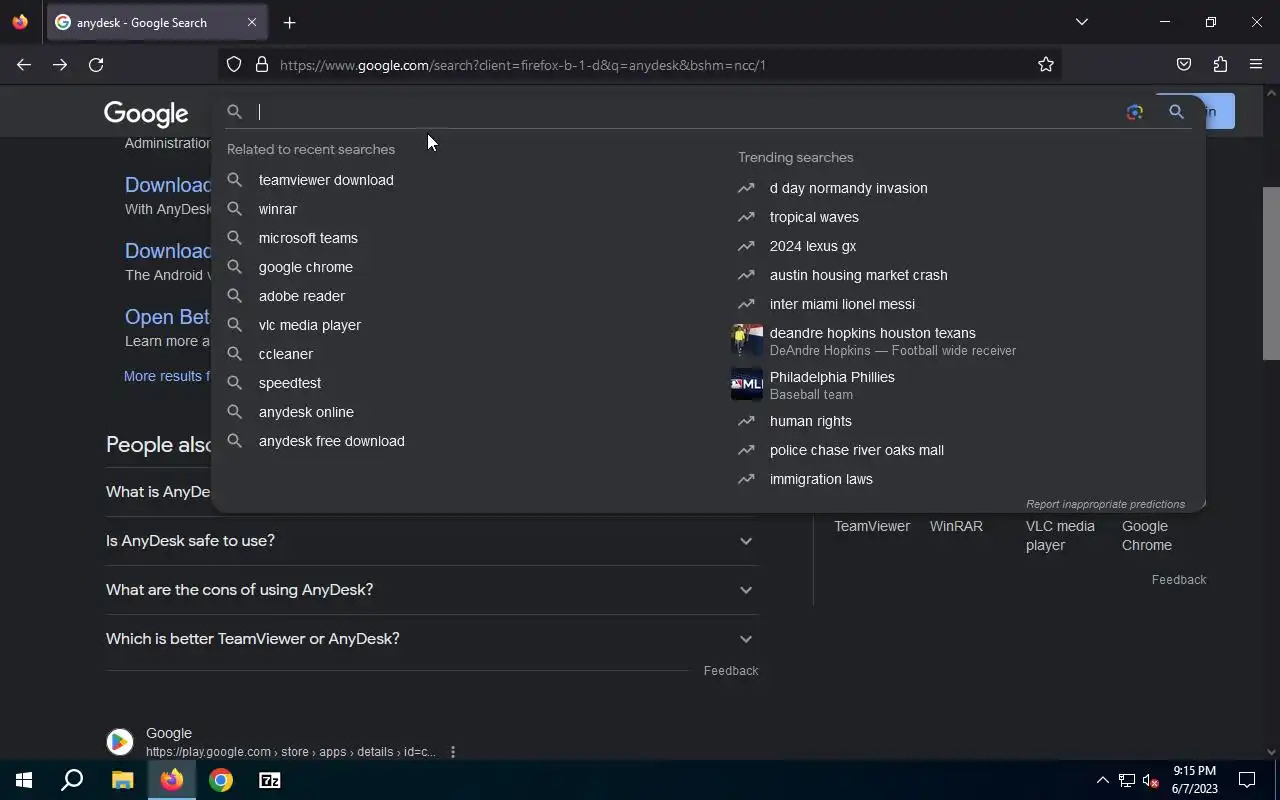The image size is (1280, 800).
Task: Click the network tray icon
Action: (1126, 780)
